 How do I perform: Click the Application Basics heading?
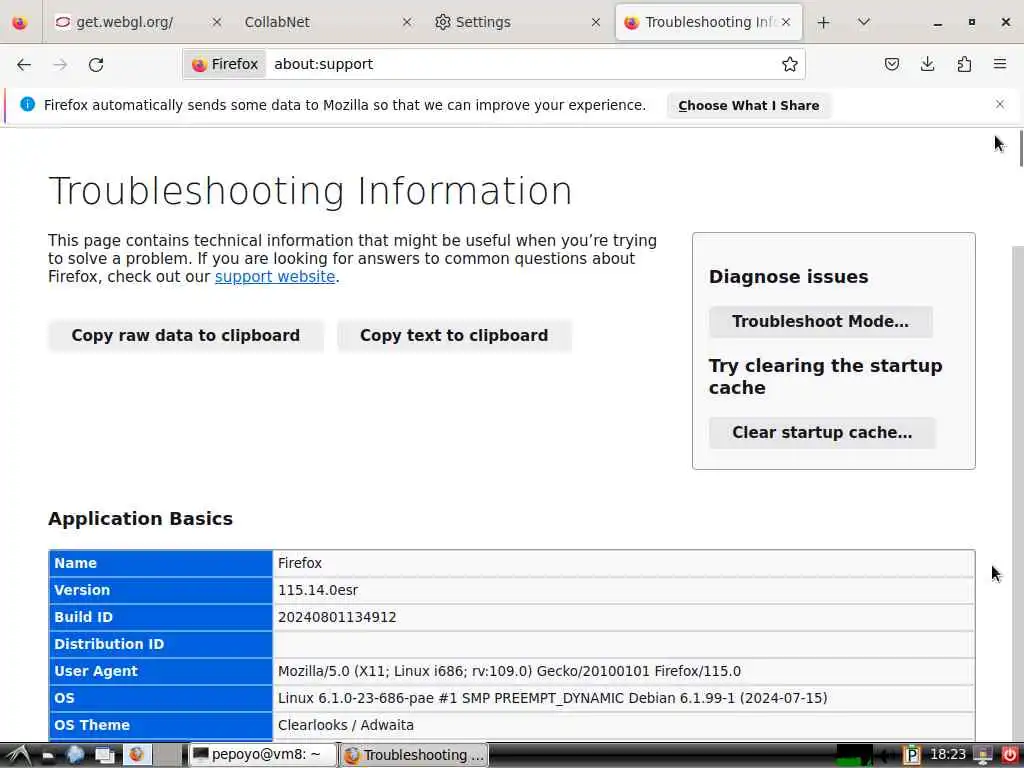pyautogui.click(x=140, y=519)
